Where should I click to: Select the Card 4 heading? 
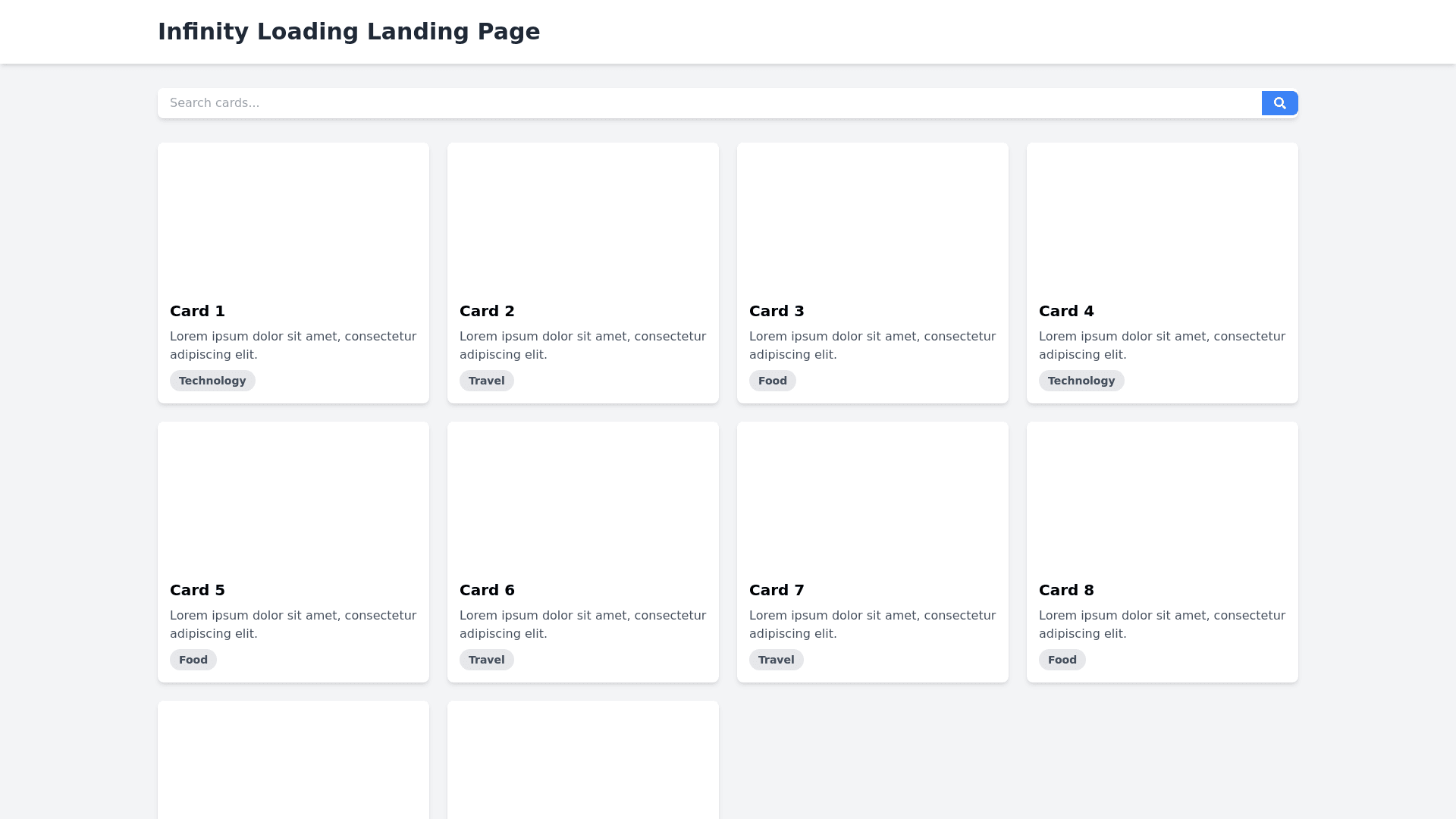tap(1066, 311)
